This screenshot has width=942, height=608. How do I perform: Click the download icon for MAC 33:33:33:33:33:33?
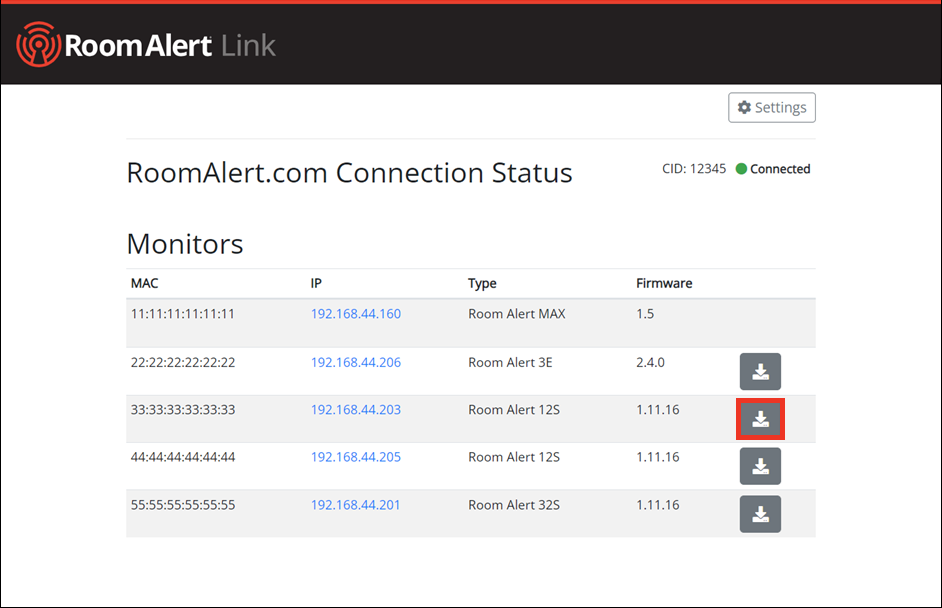(760, 419)
